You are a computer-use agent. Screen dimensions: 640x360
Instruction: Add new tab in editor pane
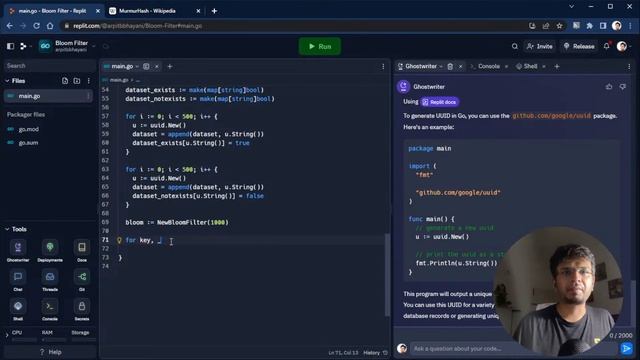170,66
